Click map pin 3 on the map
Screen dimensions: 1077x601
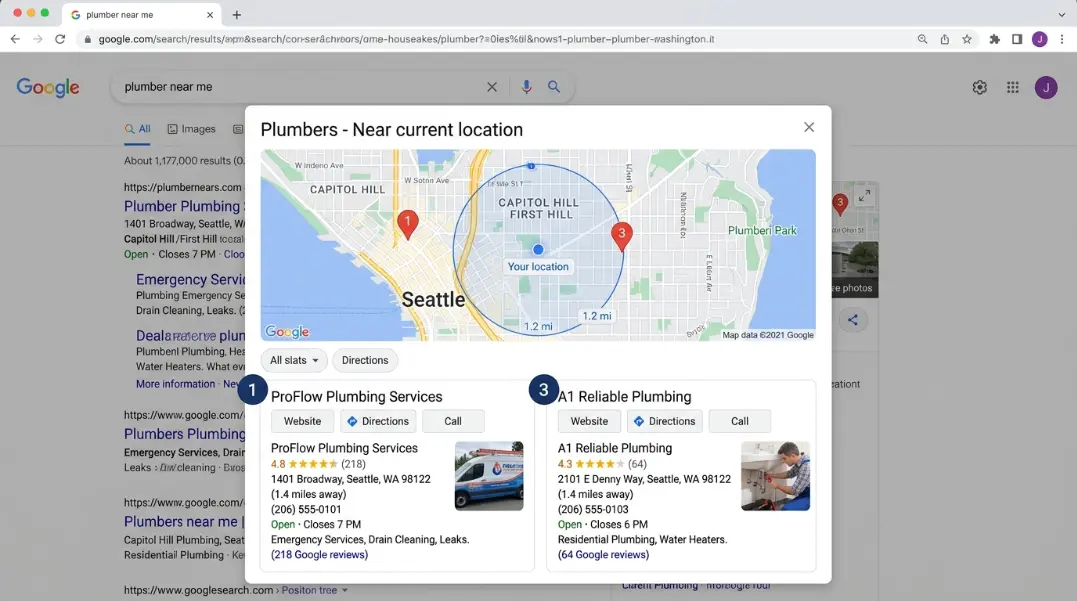coord(622,236)
